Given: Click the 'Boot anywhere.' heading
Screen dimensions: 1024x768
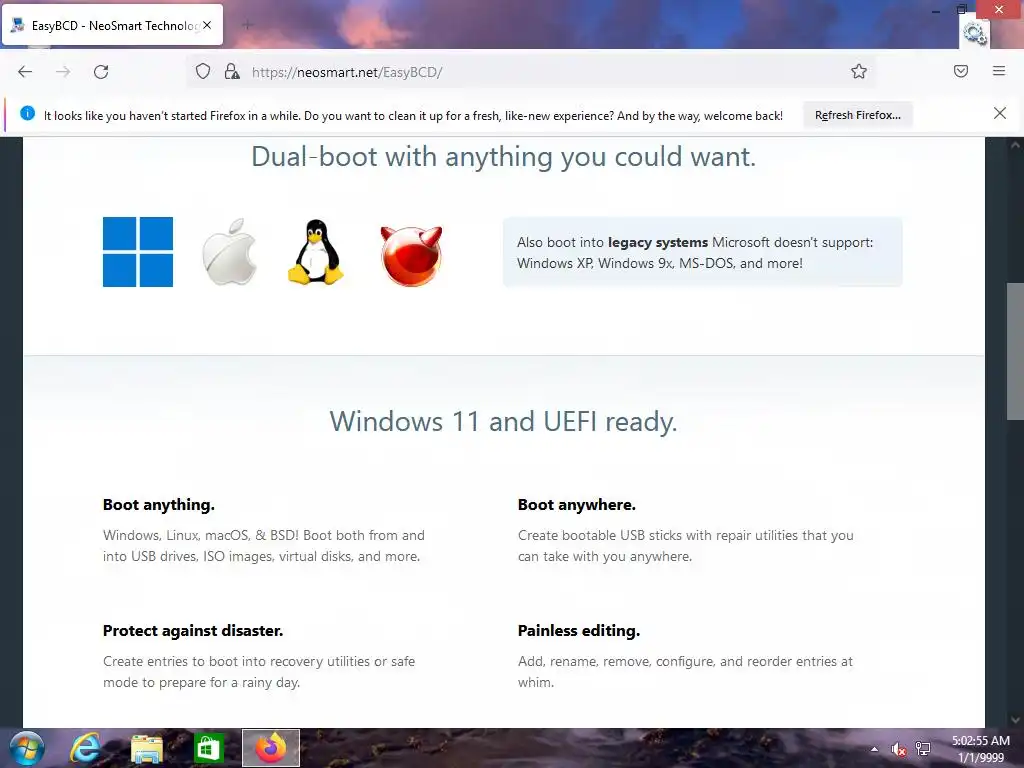Looking at the screenshot, I should pyautogui.click(x=577, y=505).
